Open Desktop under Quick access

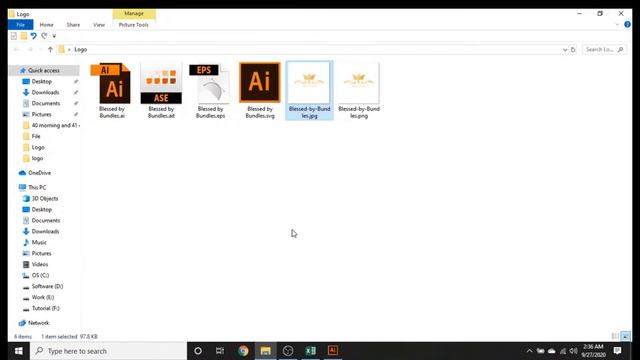click(42, 82)
